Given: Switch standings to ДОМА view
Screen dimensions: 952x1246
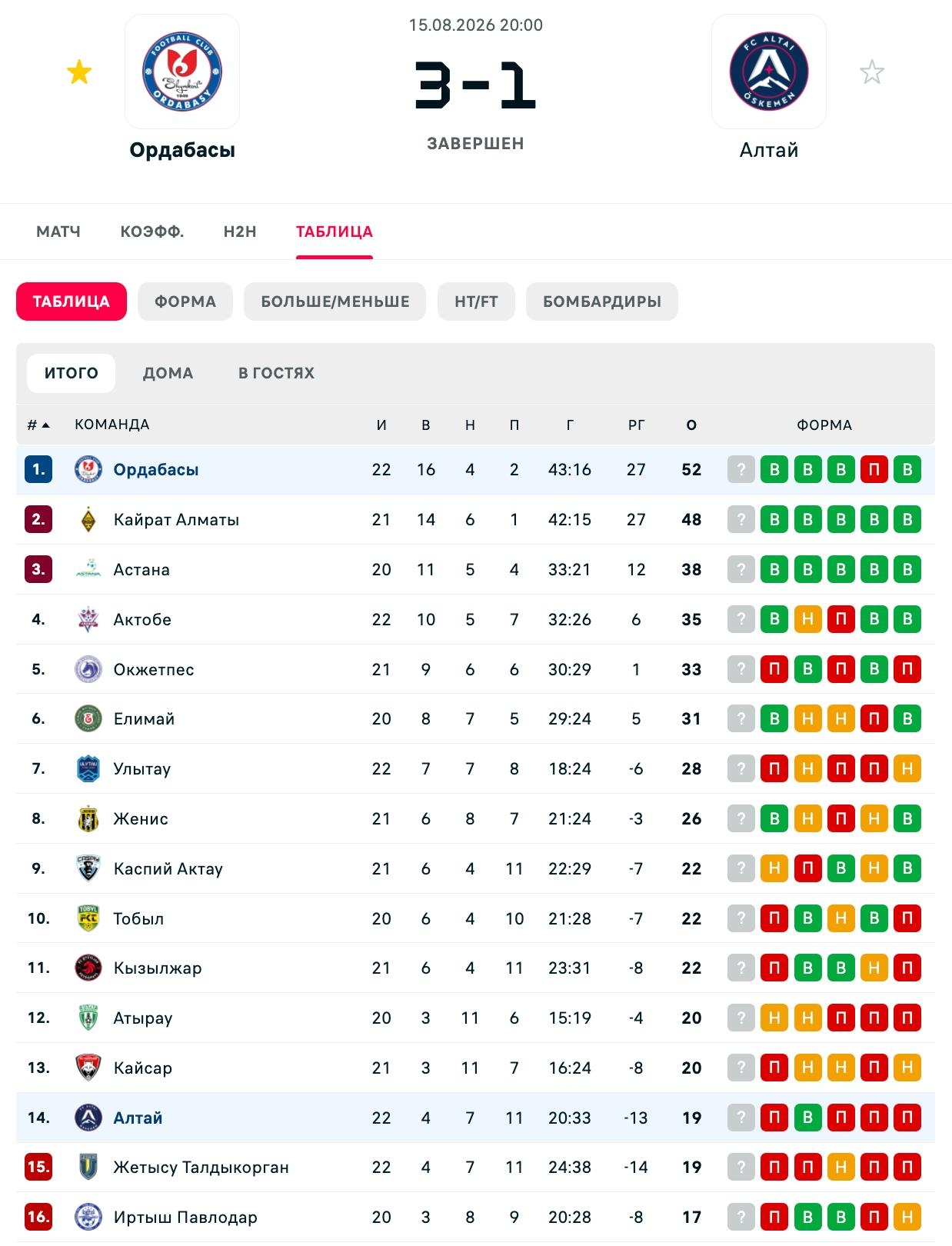Looking at the screenshot, I should (x=168, y=373).
